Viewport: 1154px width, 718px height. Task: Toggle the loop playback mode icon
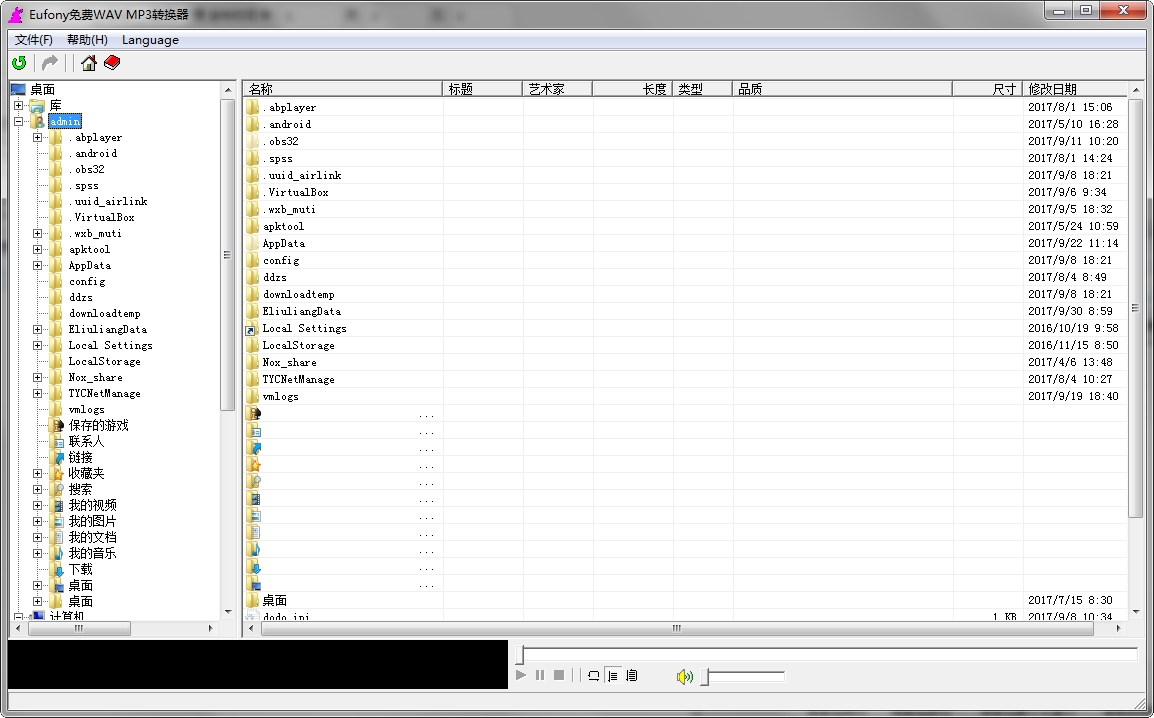pos(592,675)
